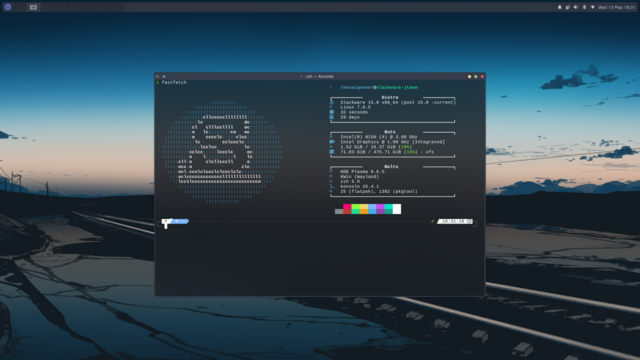Click the Slackware ASCII art logo
Viewport: 640px width, 360px height.
[222, 152]
